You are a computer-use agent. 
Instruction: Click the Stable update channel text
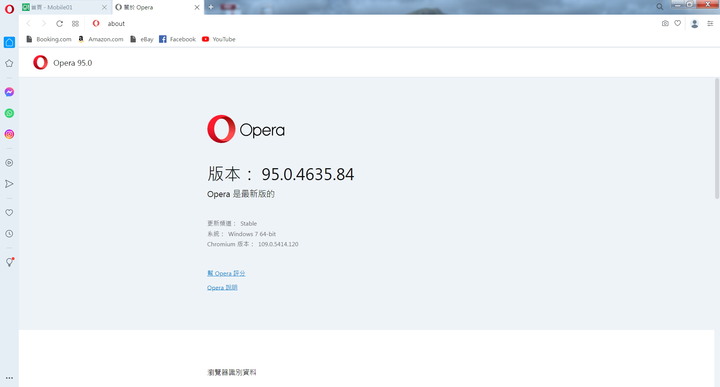click(248, 224)
